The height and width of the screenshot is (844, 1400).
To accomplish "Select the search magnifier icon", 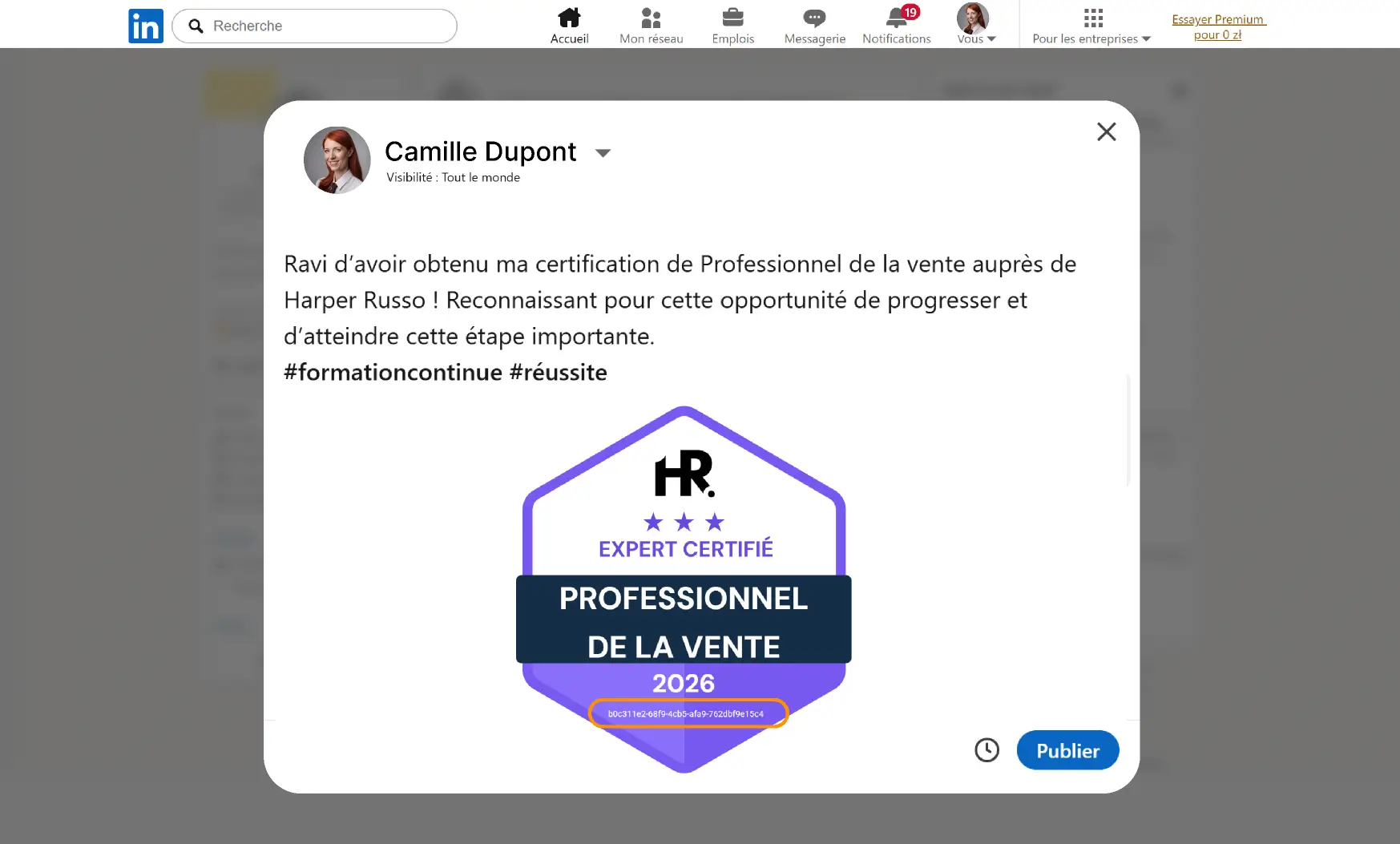I will click(x=195, y=26).
